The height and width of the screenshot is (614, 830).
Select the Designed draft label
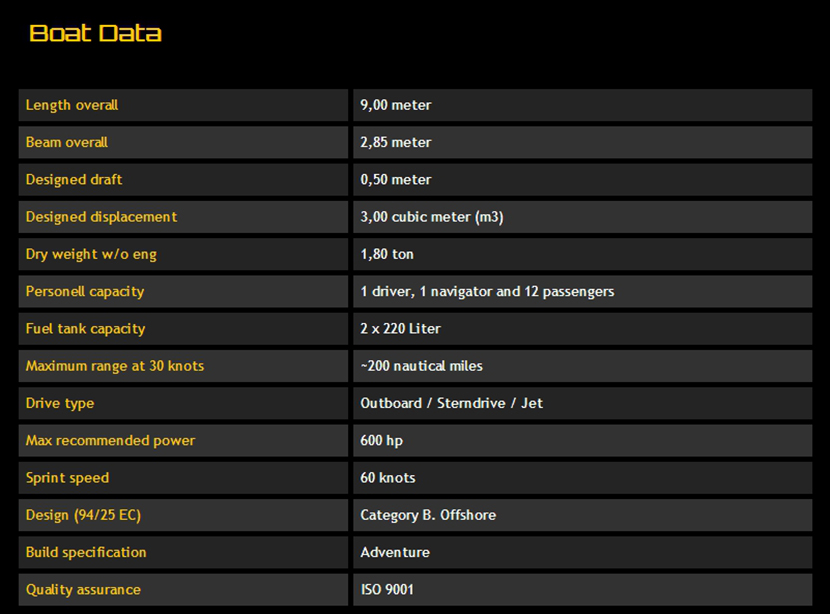point(74,180)
